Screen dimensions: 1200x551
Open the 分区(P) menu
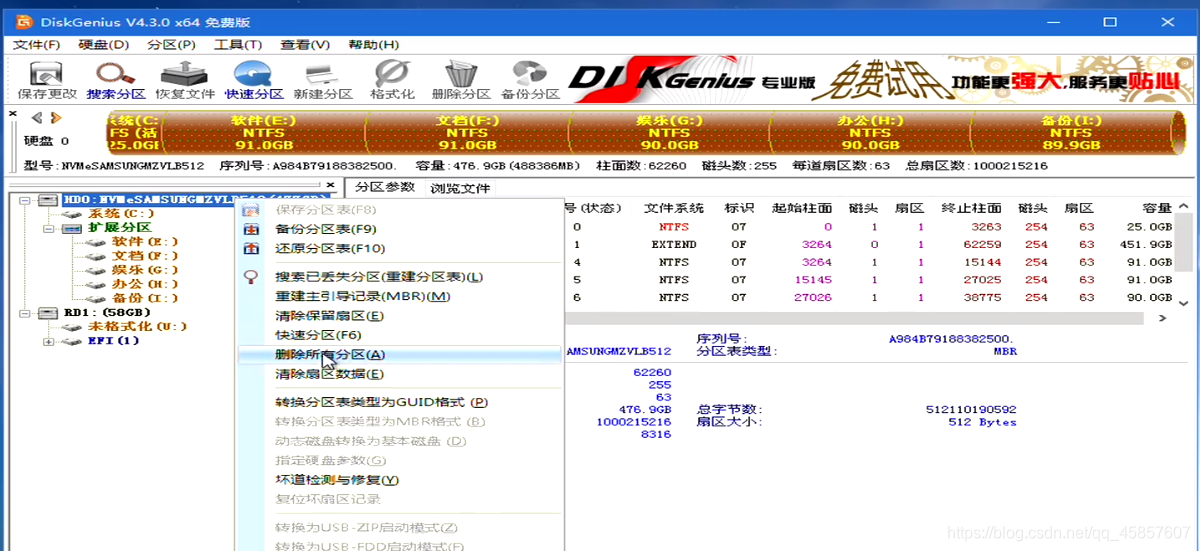[172, 44]
